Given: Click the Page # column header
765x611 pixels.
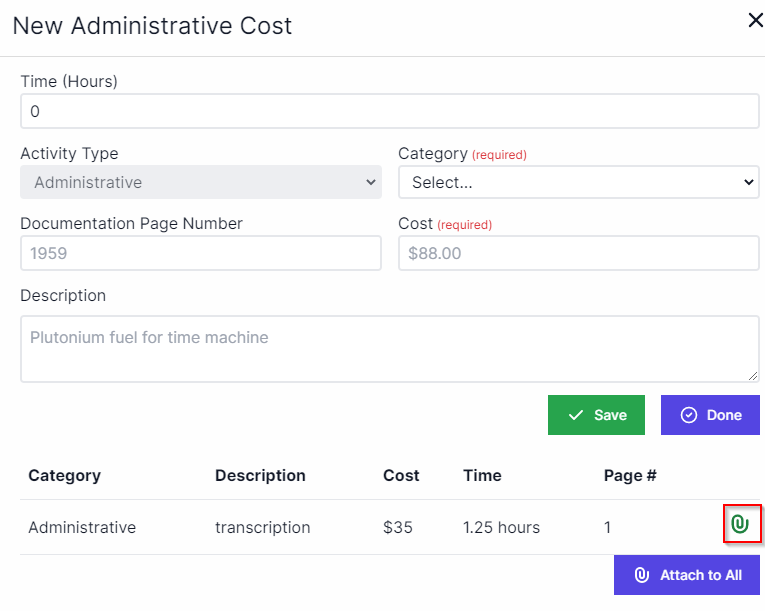Looking at the screenshot, I should (x=629, y=475).
